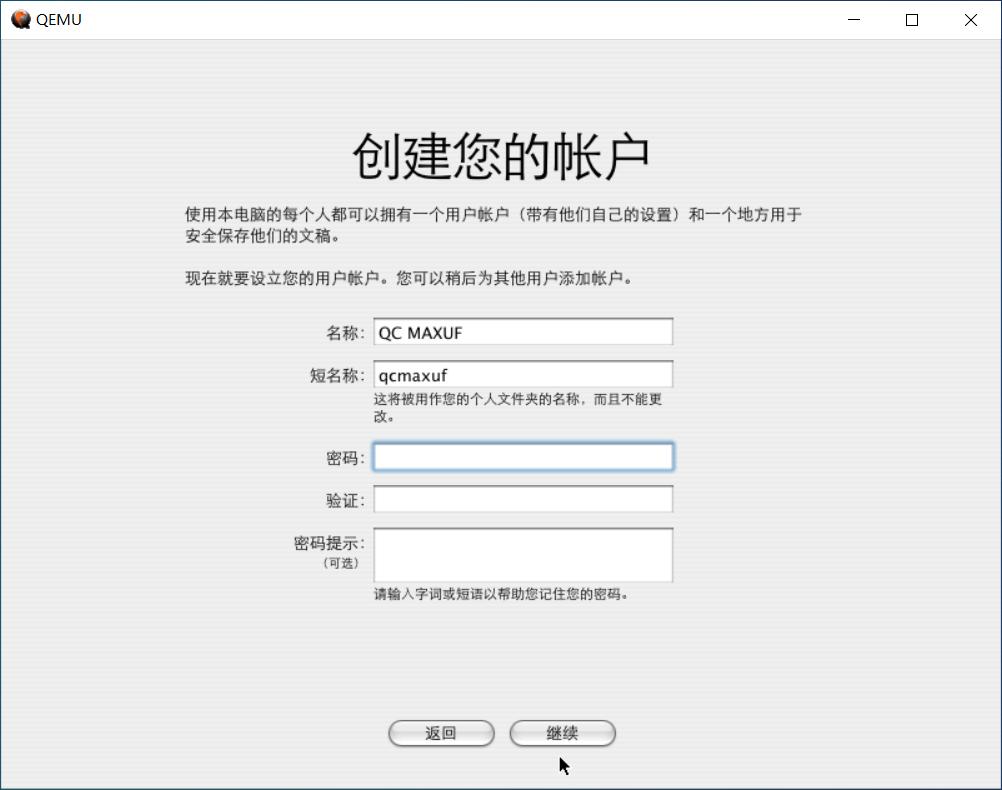This screenshot has height=790, width=1002.
Task: Maximize the QEMU window
Action: pos(911,19)
